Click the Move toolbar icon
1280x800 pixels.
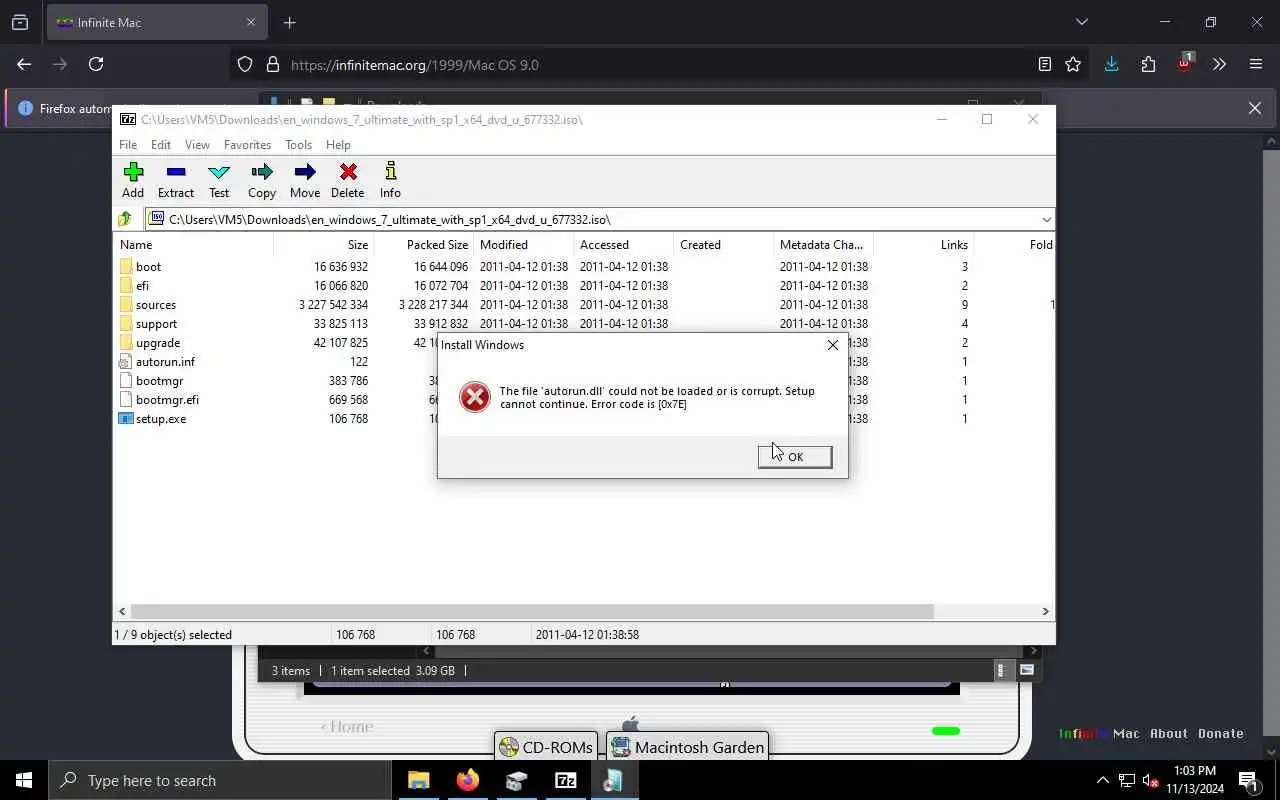305,180
